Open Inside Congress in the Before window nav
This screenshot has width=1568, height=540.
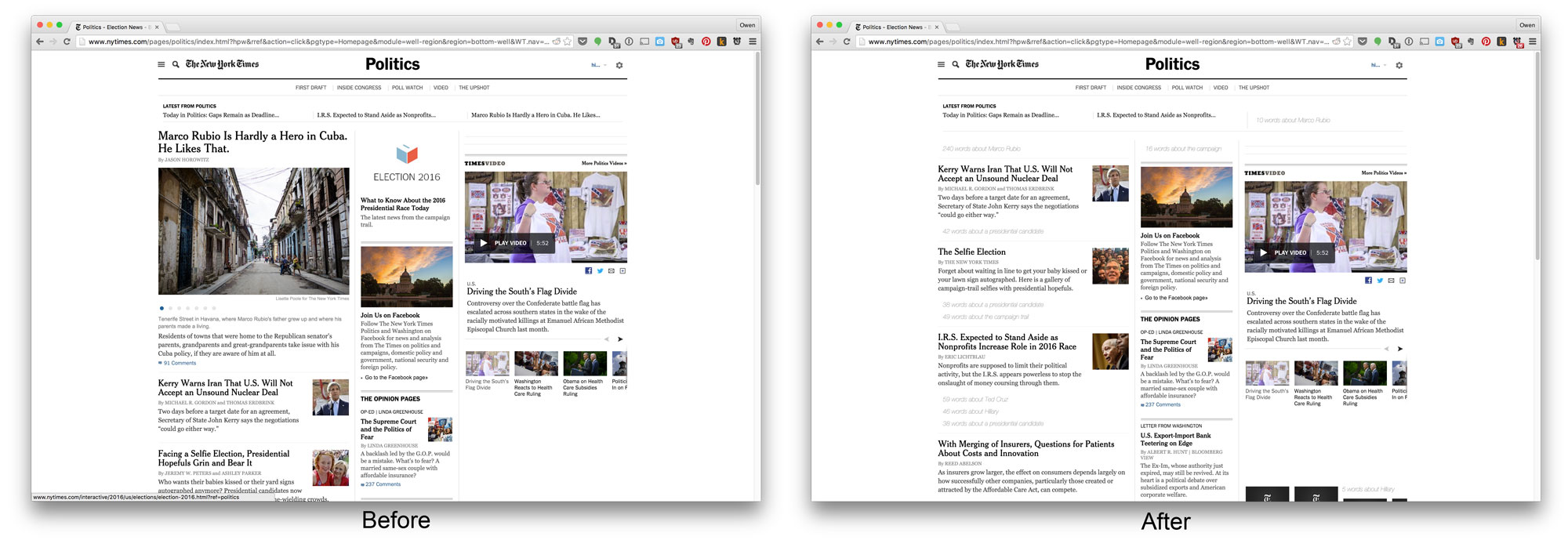(359, 88)
